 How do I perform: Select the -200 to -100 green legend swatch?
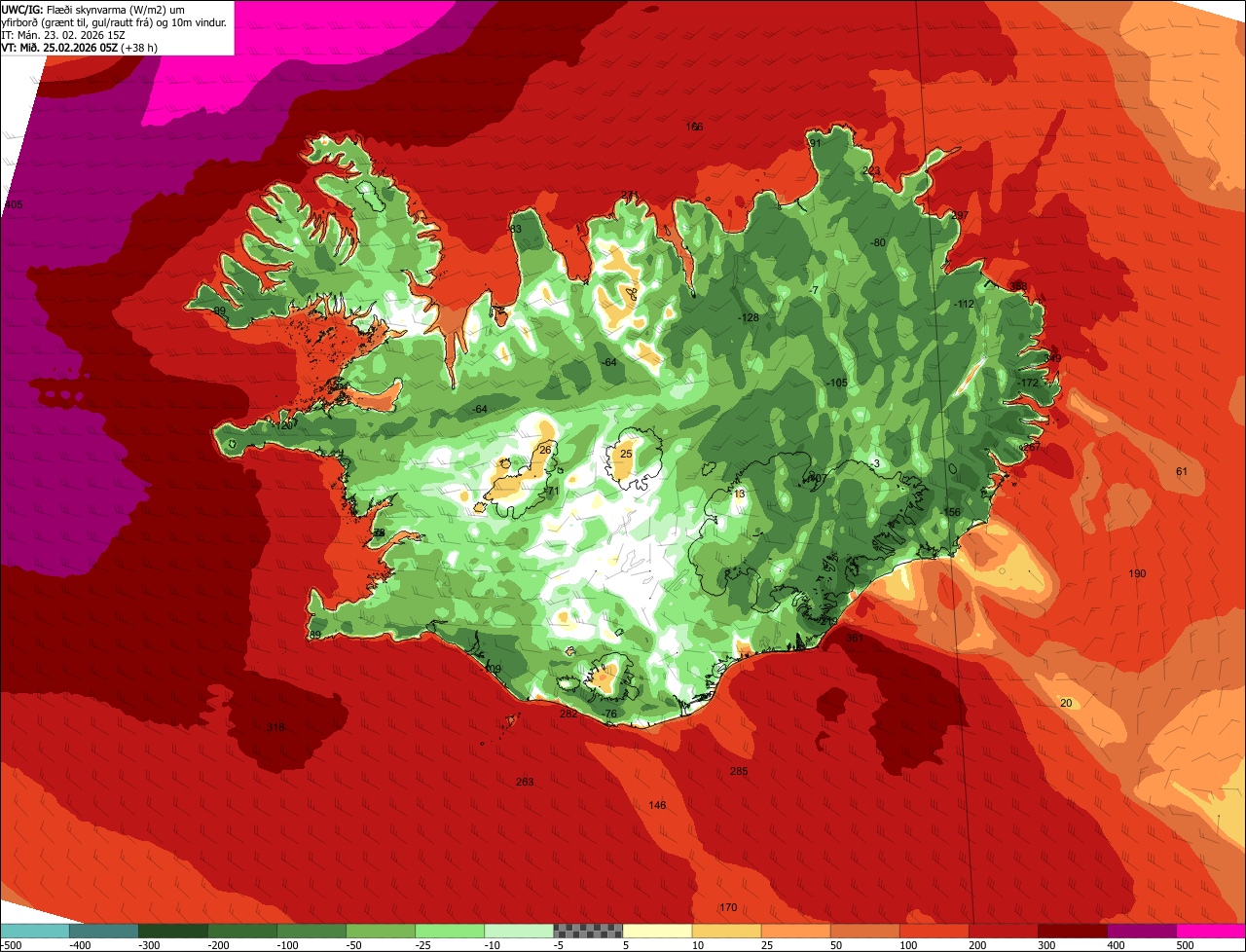241,930
